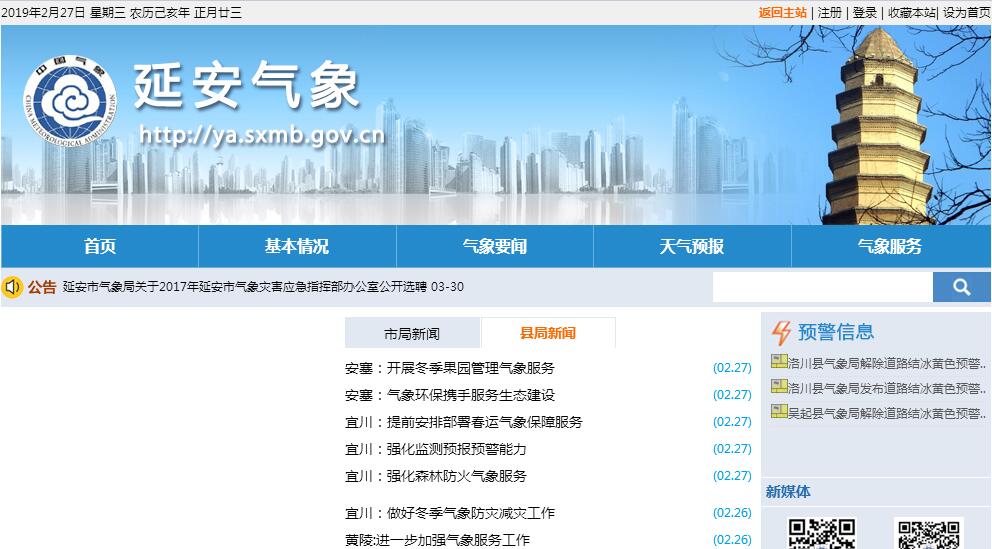This screenshot has height=549, width=992.
Task: Click the lightning bolt warning icon
Action: (781, 332)
